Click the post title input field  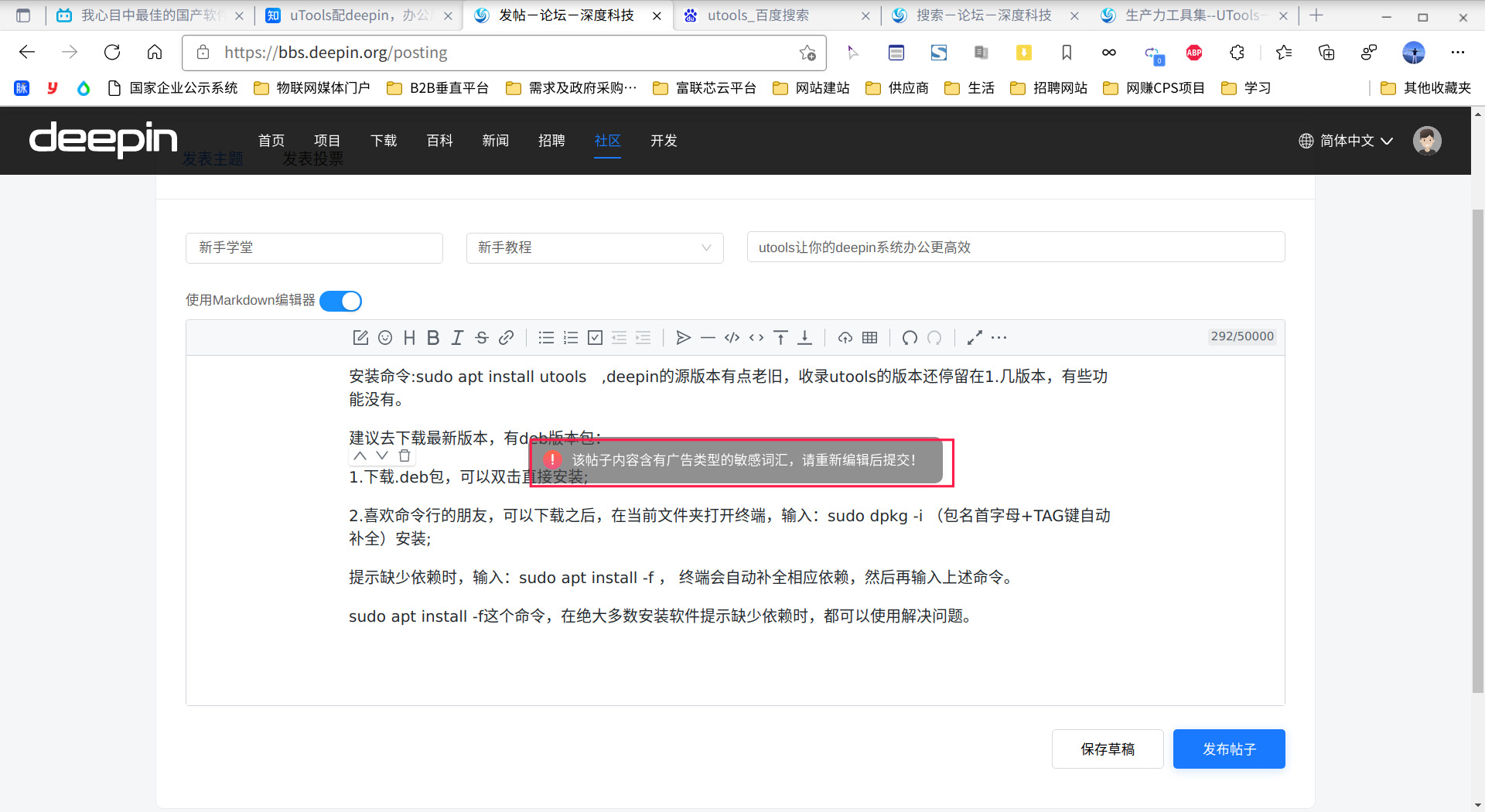(1015, 247)
